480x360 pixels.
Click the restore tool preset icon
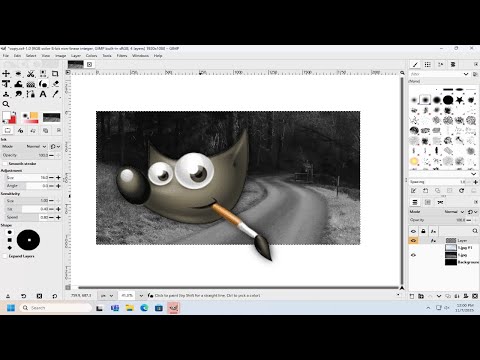tap(23, 296)
